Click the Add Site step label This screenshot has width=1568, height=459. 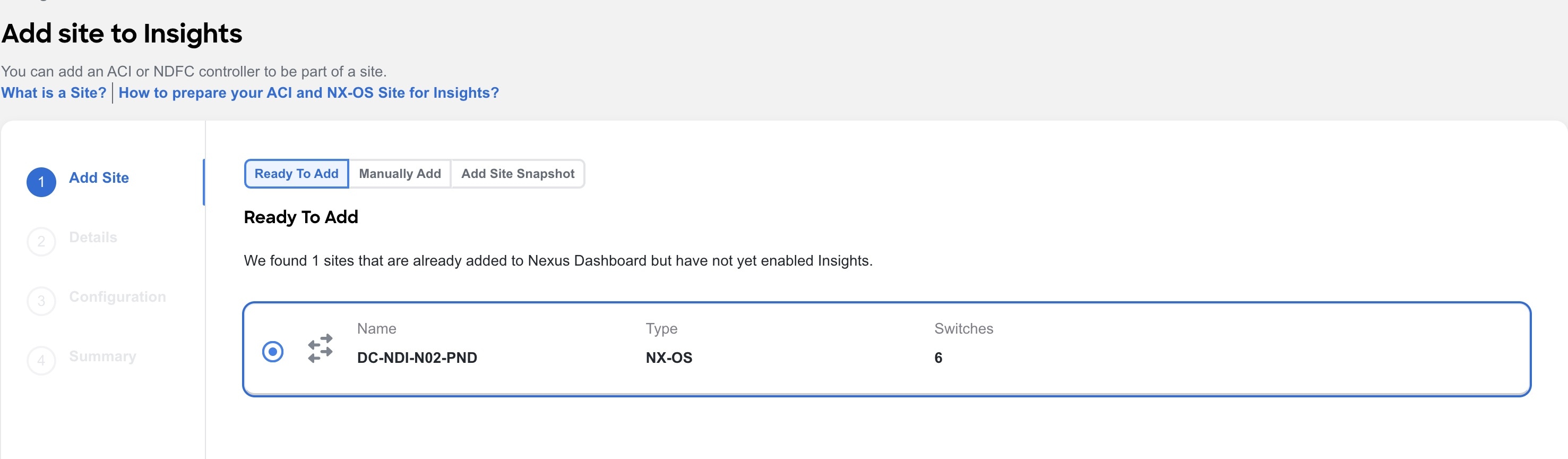[x=99, y=177]
